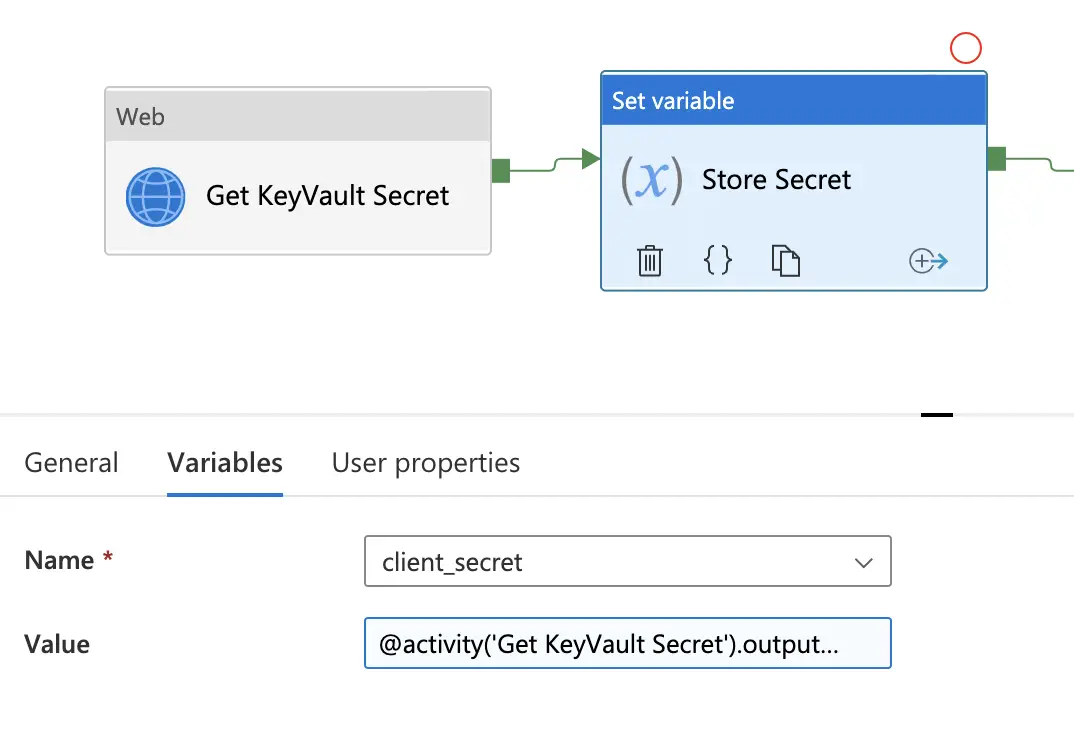The image size is (1074, 742).
Task: Delete the Store Secret activity via trash icon
Action: 650,261
